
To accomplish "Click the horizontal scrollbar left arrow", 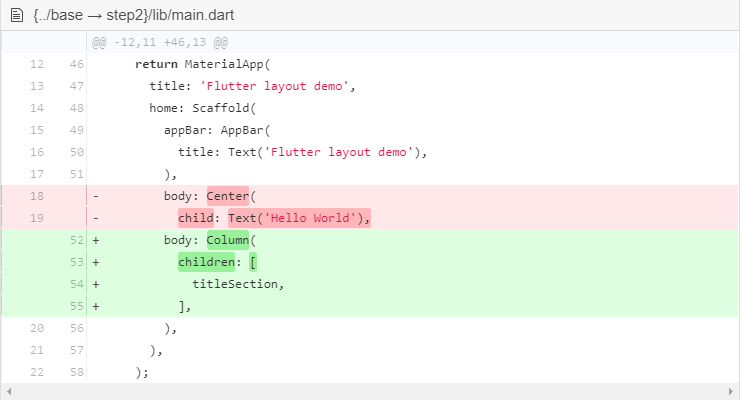I will pos(8,392).
